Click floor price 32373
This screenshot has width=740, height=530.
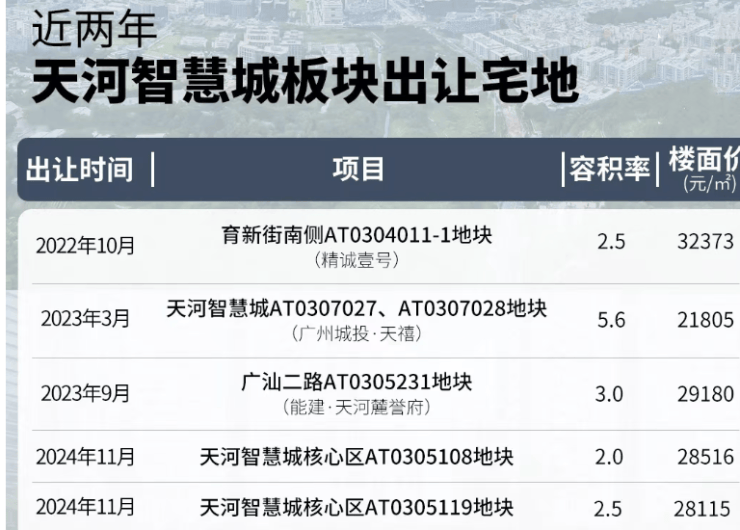(706, 242)
